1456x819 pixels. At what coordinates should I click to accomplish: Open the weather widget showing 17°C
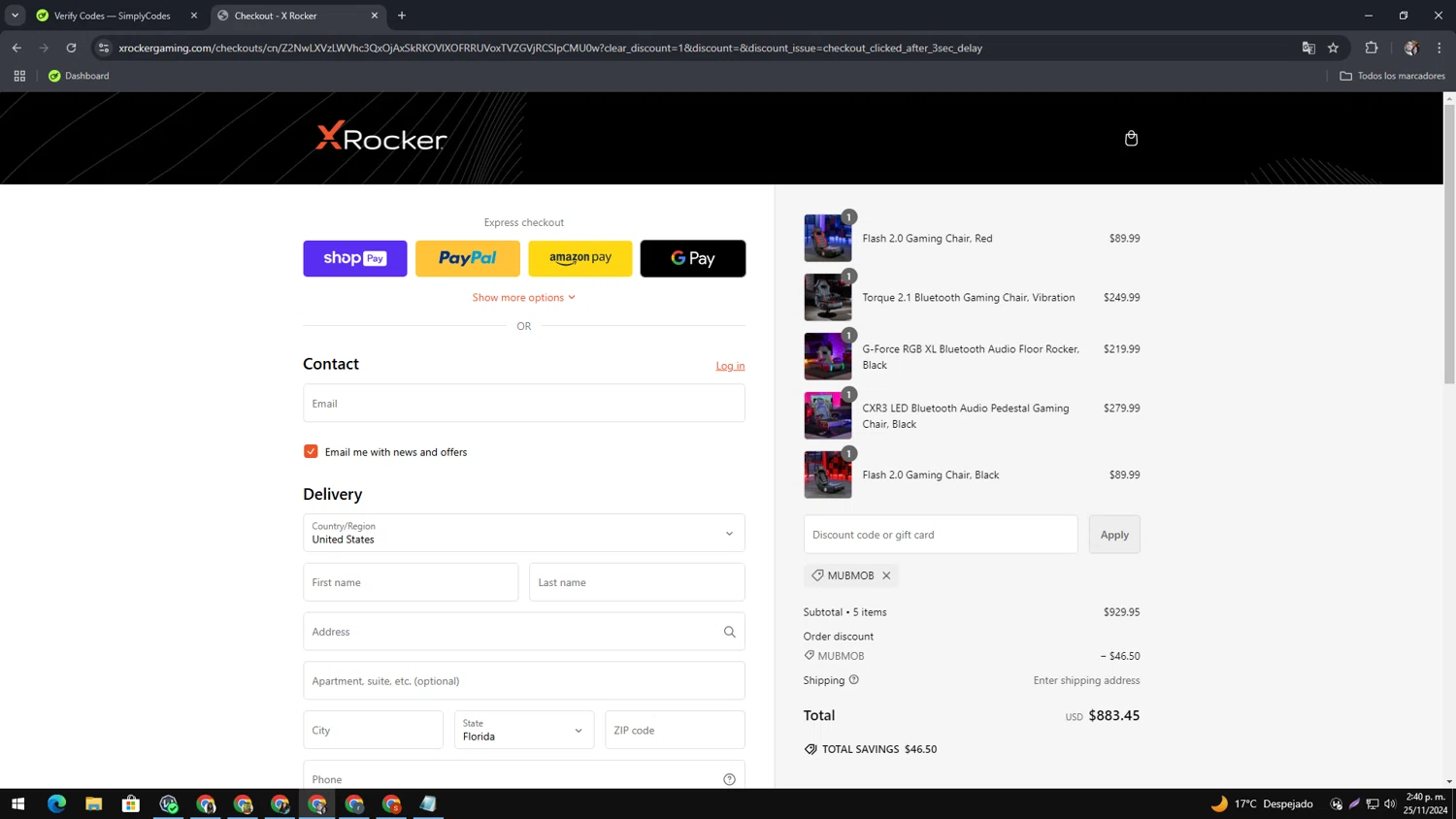tap(1262, 803)
